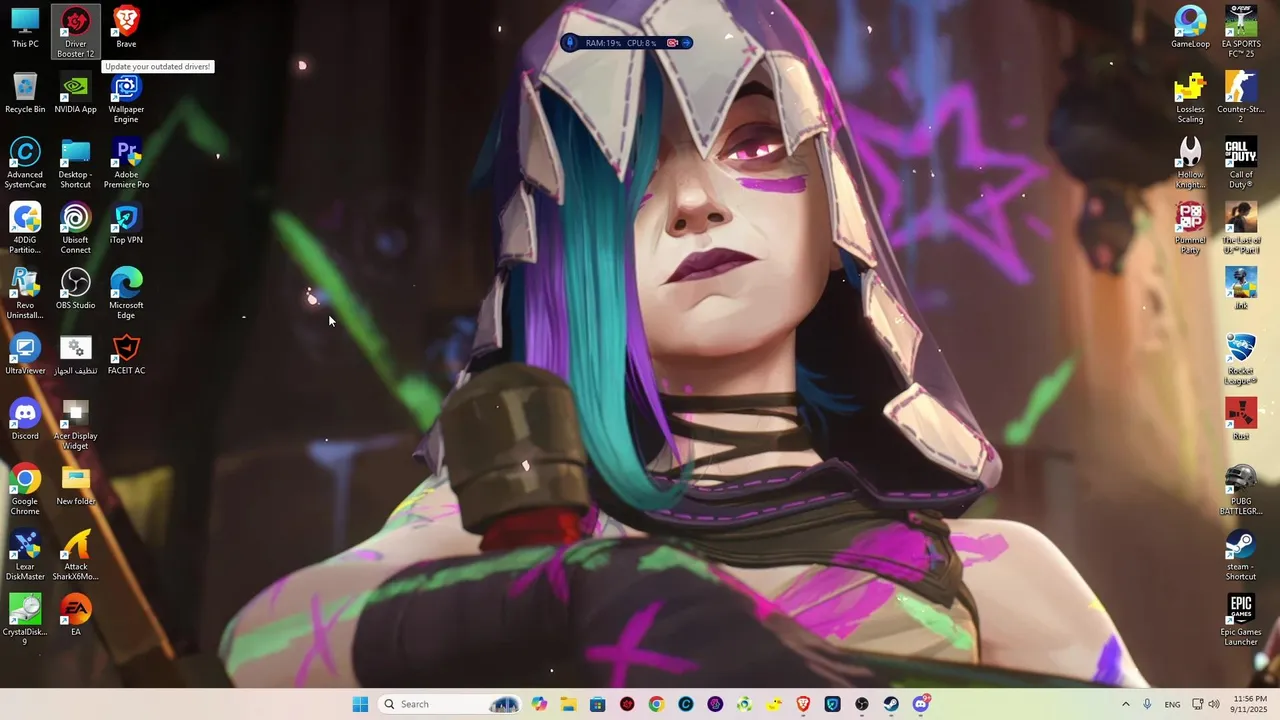
Task: Open Attack SharkX6 mouse software icon
Action: (76, 555)
